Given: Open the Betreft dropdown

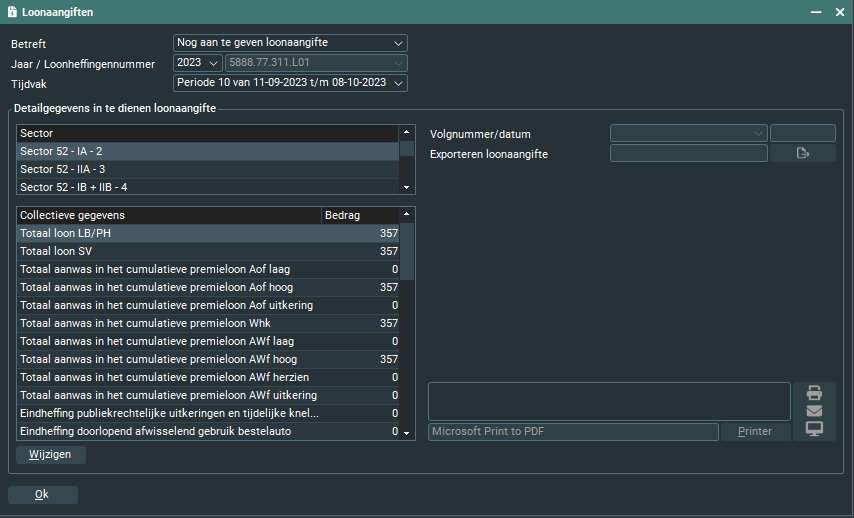Looking at the screenshot, I should (399, 43).
